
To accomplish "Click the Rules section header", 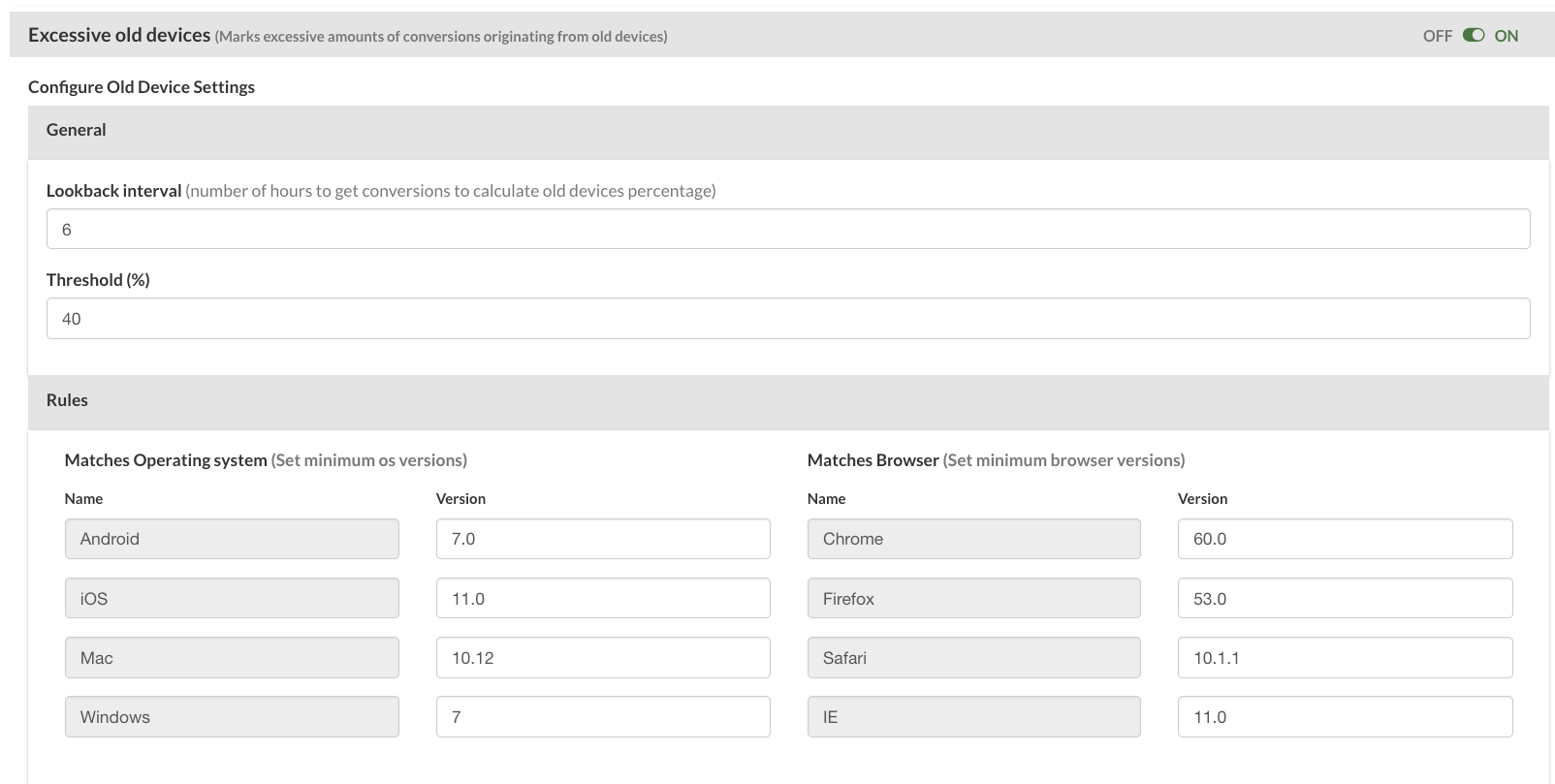I will click(788, 402).
